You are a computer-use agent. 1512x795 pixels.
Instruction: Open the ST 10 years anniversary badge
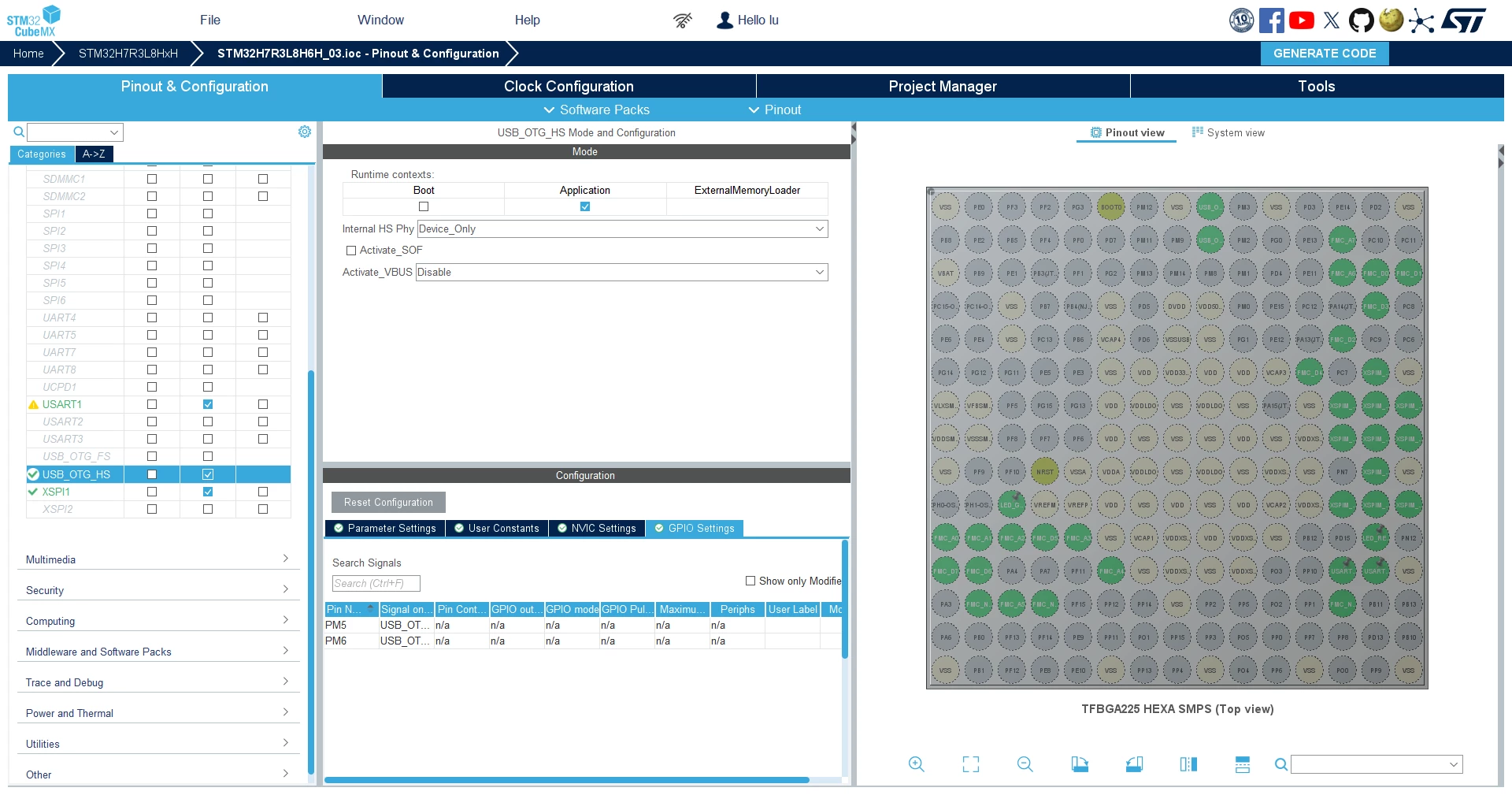pos(1242,20)
